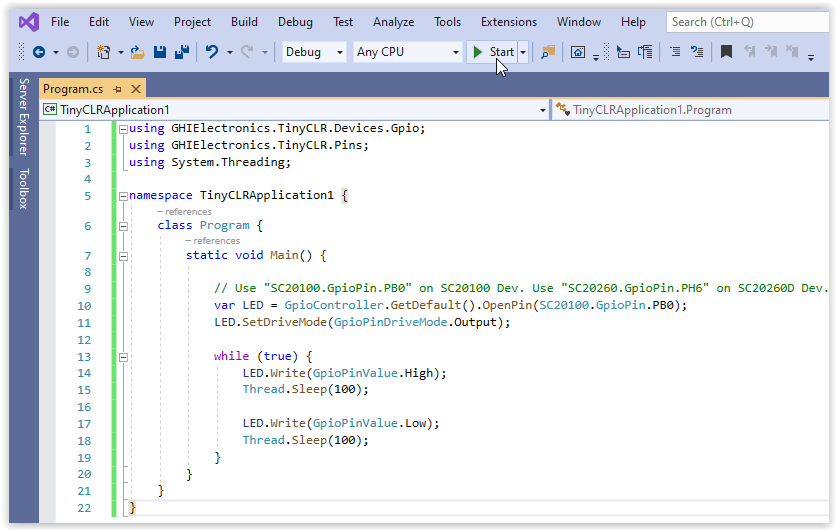This screenshot has width=837, height=531.
Task: Uncomment the selected lines icon
Action: 697,52
